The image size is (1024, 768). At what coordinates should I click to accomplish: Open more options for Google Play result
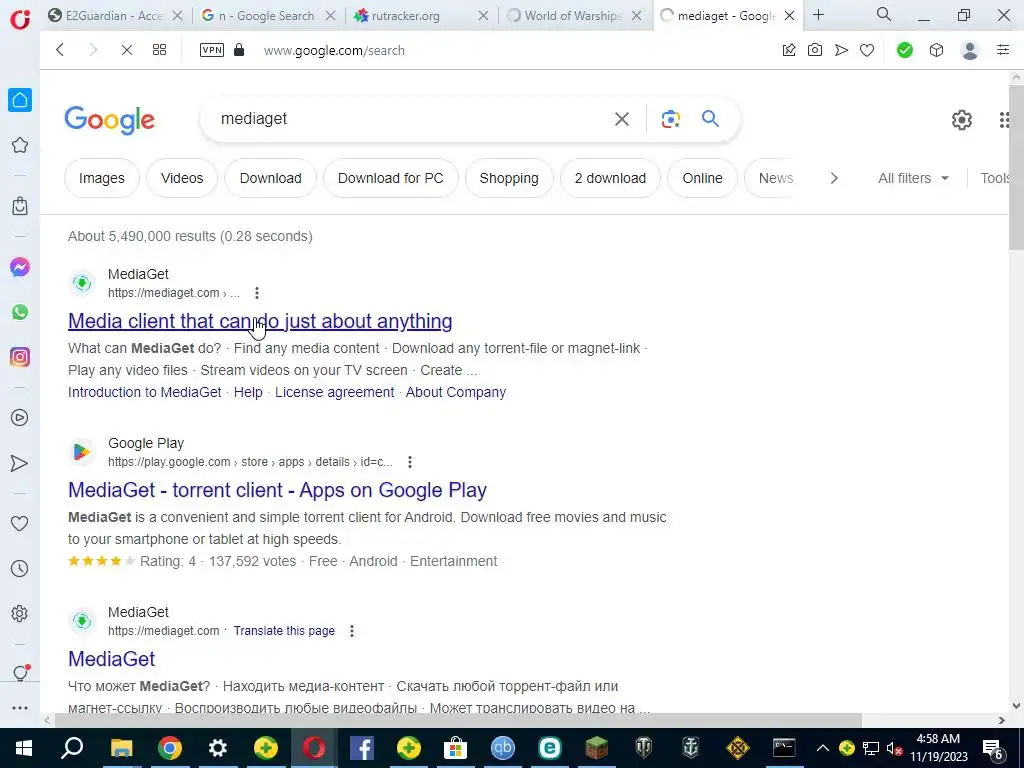tap(409, 462)
